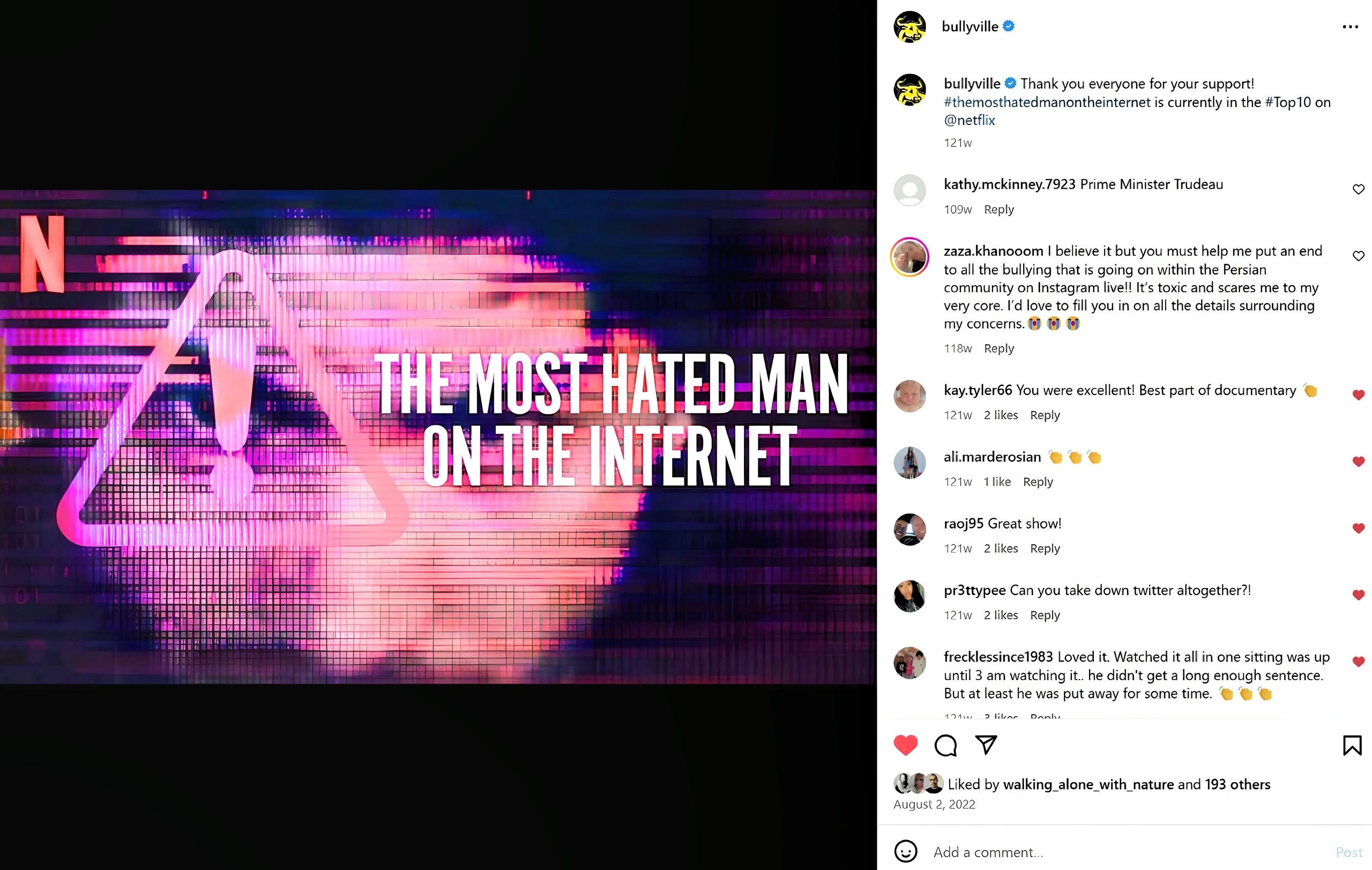Like kathy.mckinney.7923's comment heart
Viewport: 1372px width, 870px height.
[1358, 189]
